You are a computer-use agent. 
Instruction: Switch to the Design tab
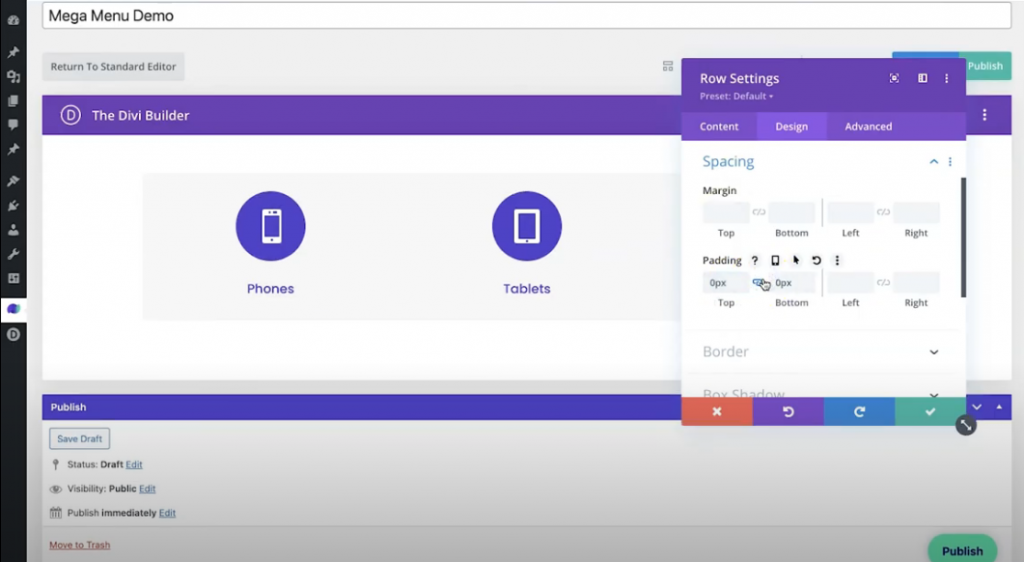point(792,127)
